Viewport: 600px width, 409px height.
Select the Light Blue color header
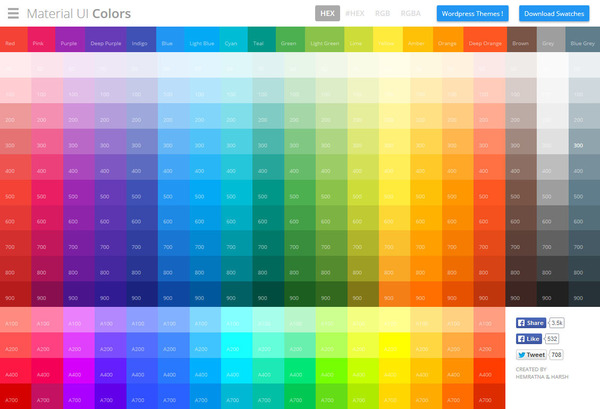click(x=202, y=39)
